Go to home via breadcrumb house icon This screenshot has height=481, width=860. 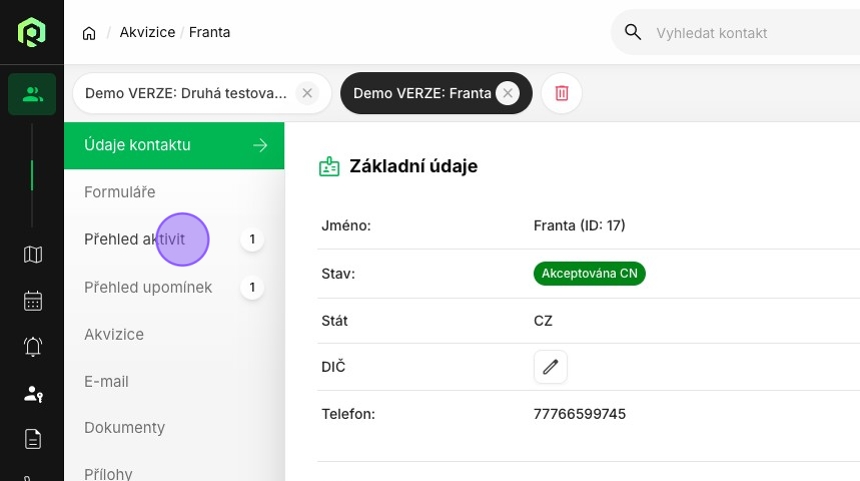click(89, 33)
